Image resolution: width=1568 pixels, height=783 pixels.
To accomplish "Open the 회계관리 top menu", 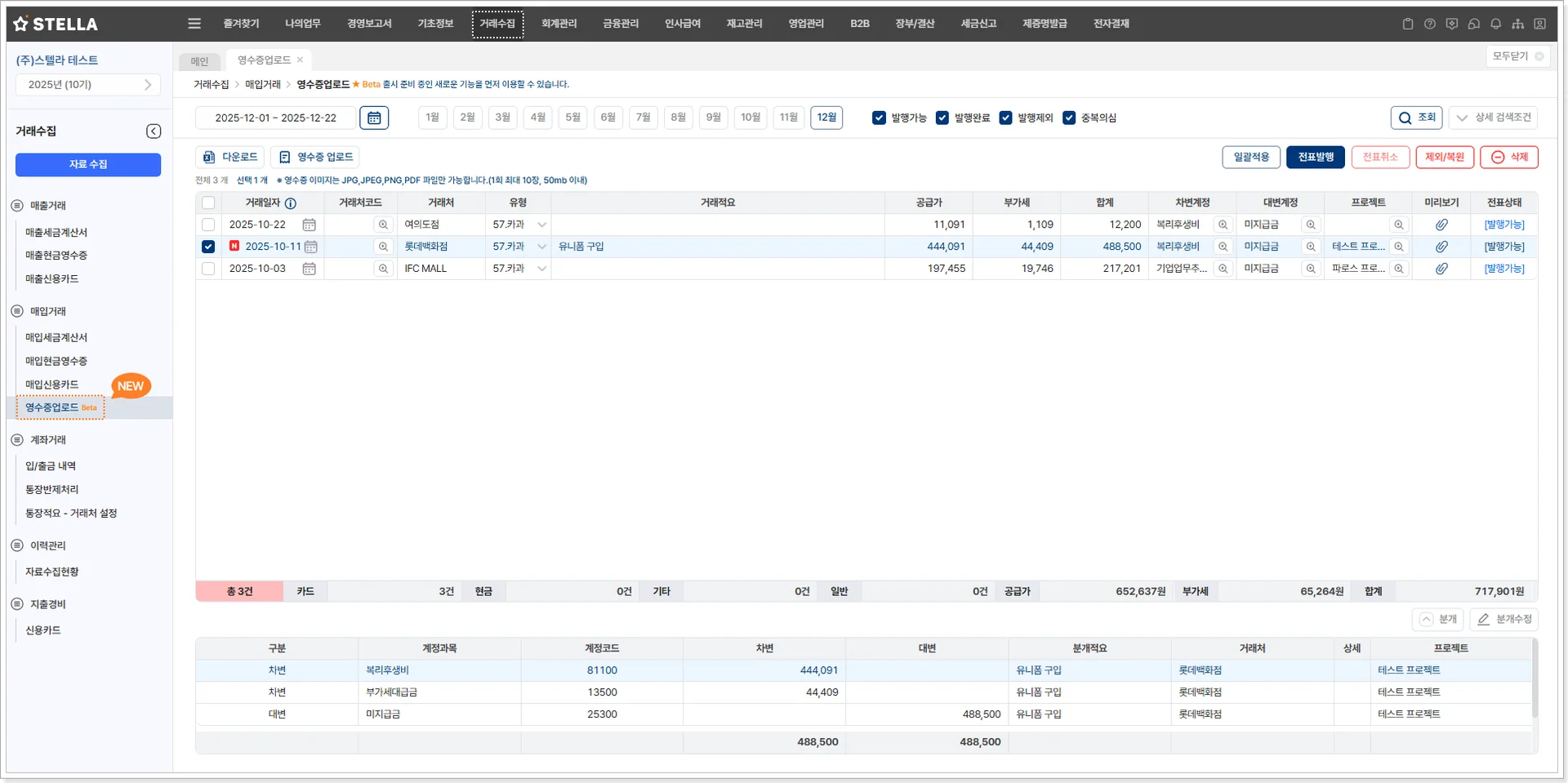I will point(559,24).
